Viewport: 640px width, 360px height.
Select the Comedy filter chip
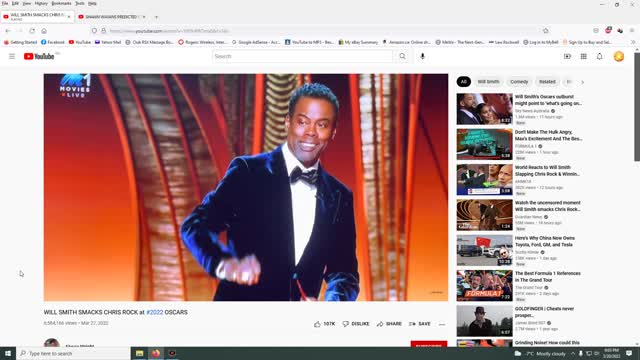point(519,82)
